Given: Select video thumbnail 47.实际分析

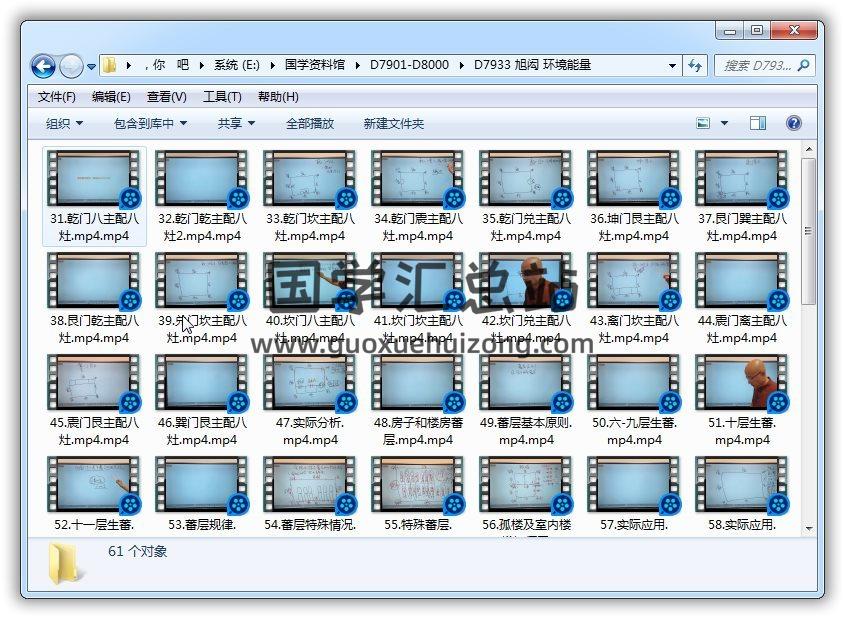Looking at the screenshot, I should point(310,382).
